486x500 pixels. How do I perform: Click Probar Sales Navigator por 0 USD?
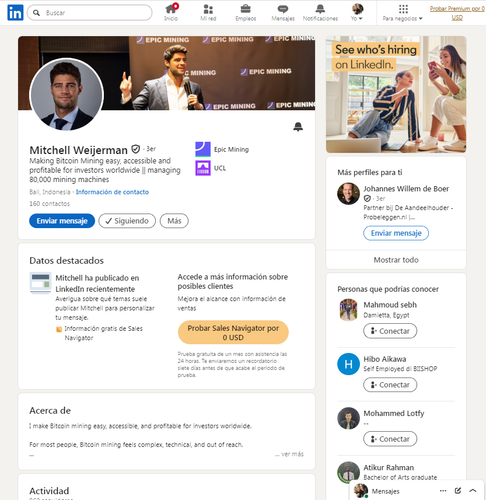pos(233,333)
